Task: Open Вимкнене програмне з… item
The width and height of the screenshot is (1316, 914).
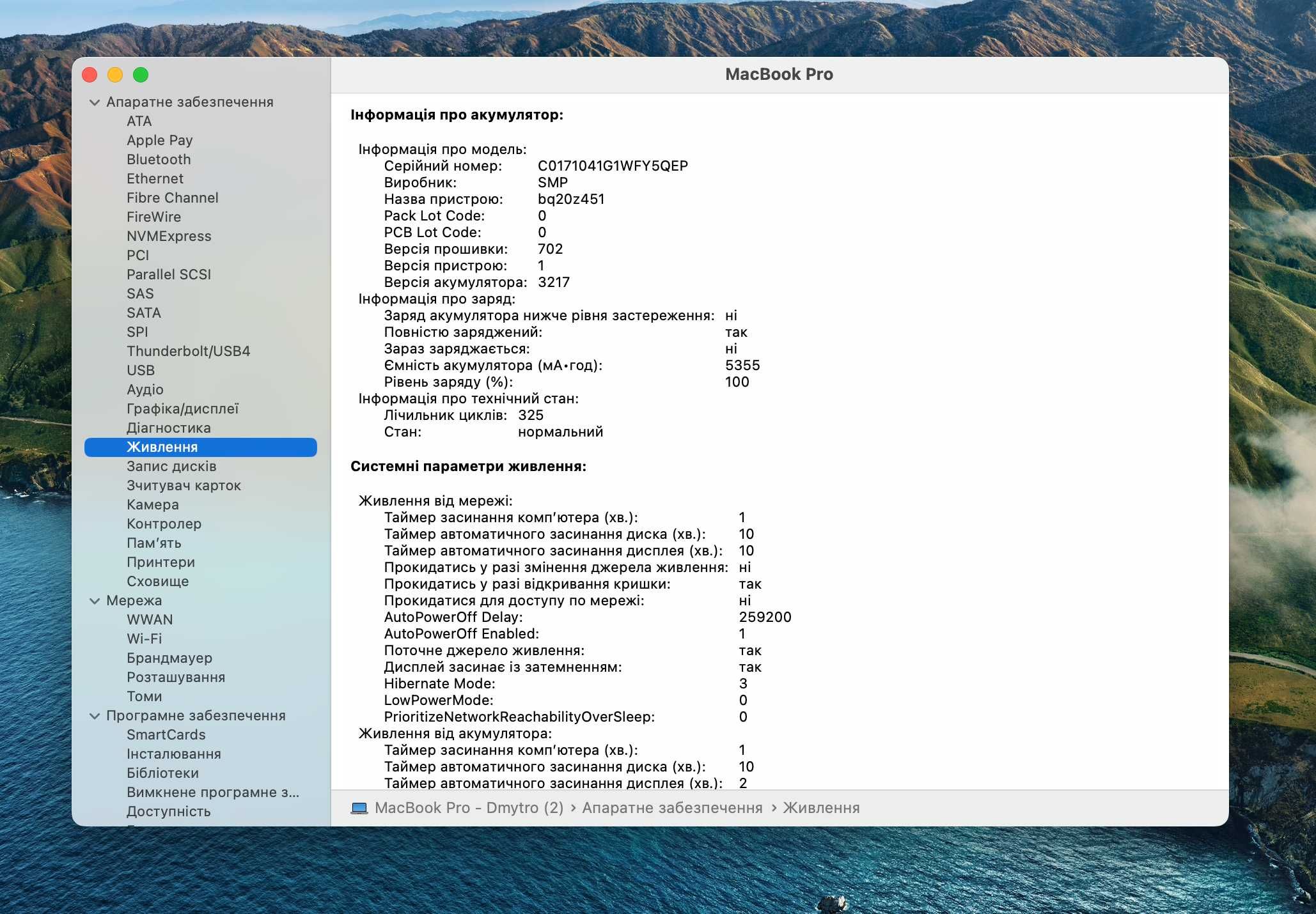Action: coord(213,793)
